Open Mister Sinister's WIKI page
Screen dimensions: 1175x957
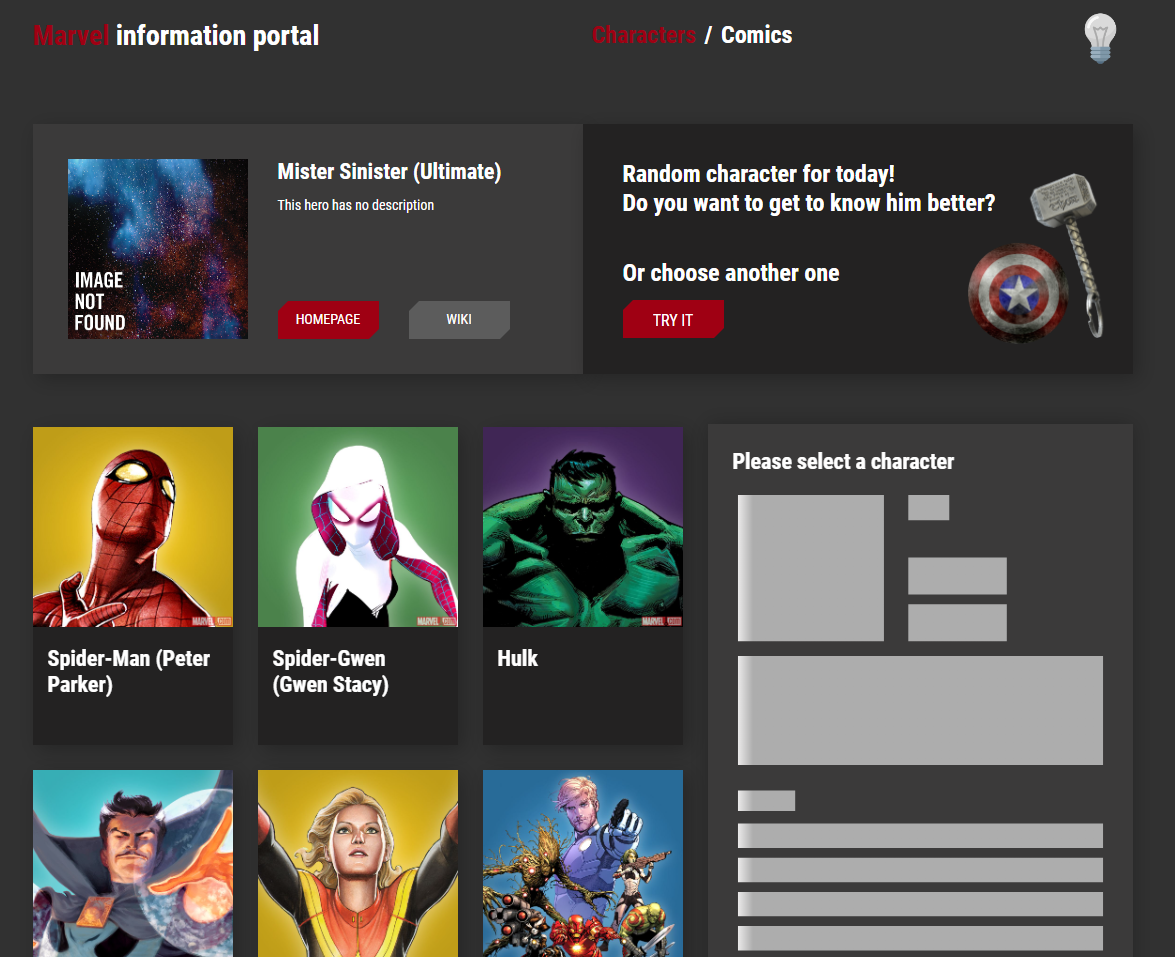[458, 319]
